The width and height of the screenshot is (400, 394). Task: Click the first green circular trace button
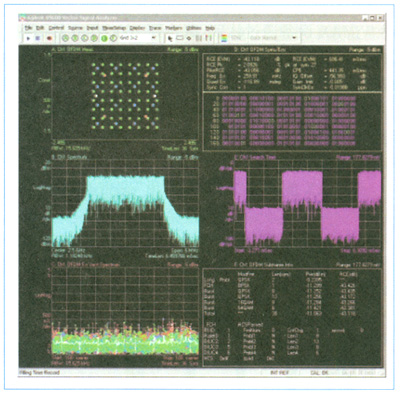pos(66,38)
